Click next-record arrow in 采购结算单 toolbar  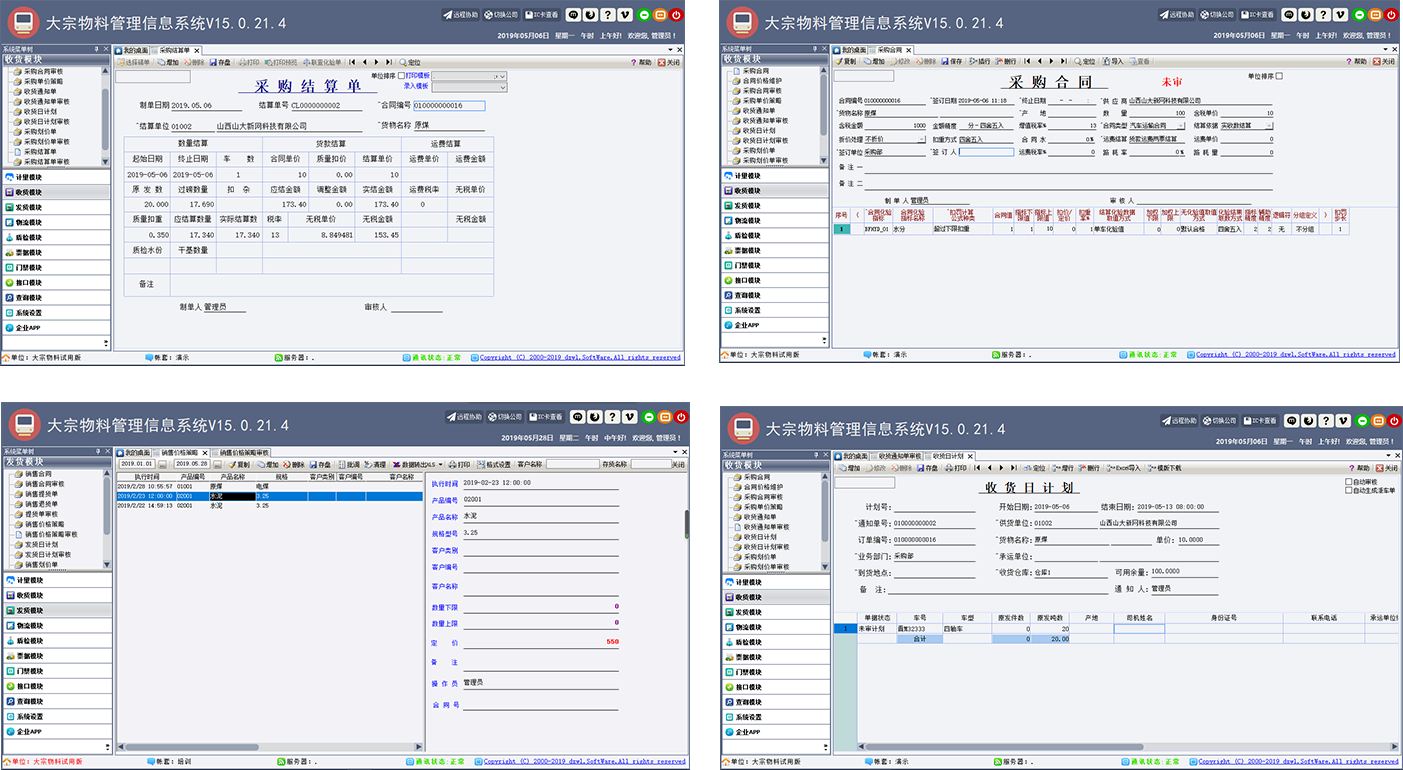coord(376,62)
